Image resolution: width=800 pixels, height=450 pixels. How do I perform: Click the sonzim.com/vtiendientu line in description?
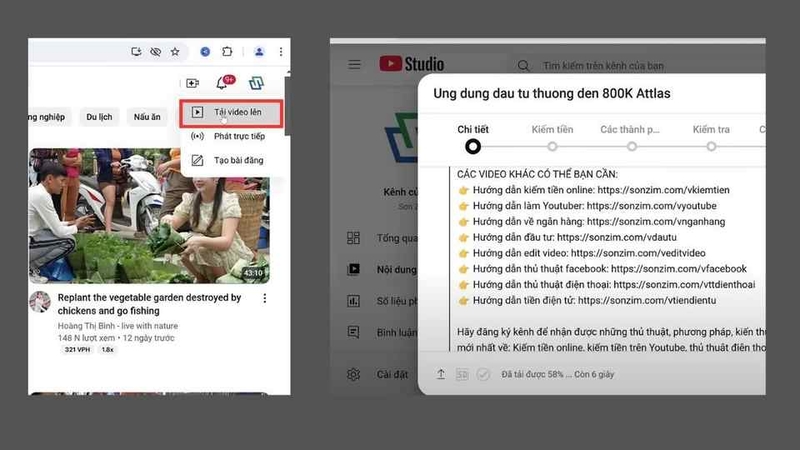(x=587, y=301)
